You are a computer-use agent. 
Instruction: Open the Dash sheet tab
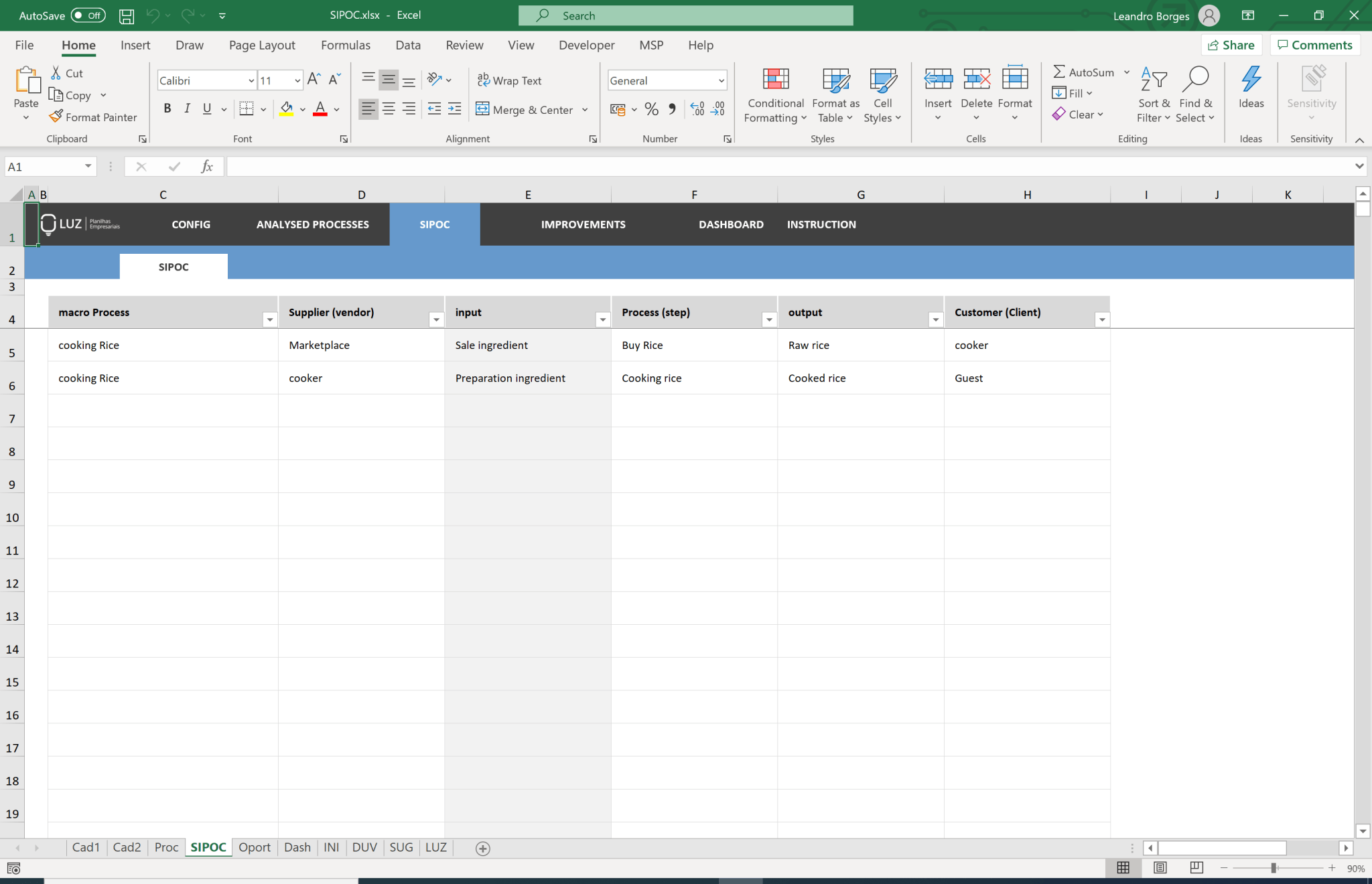[x=297, y=847]
